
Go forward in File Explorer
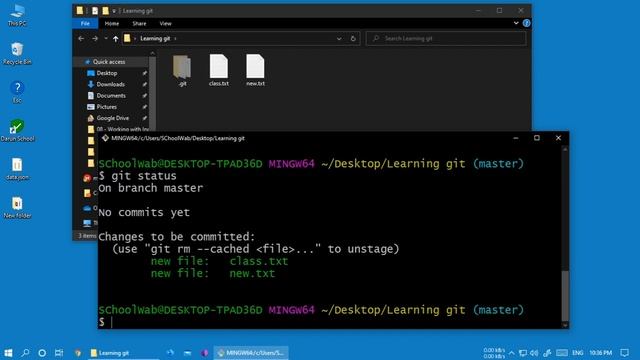click(95, 38)
